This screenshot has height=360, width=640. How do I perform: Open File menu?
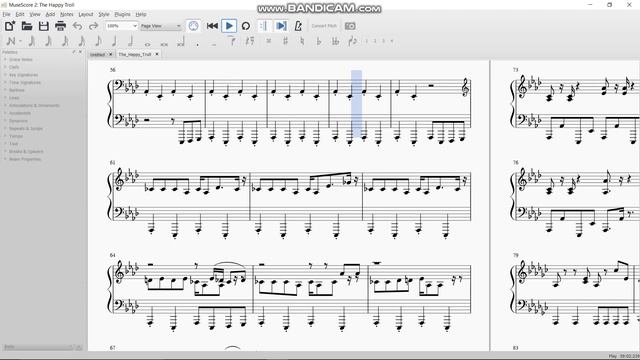(x=7, y=14)
